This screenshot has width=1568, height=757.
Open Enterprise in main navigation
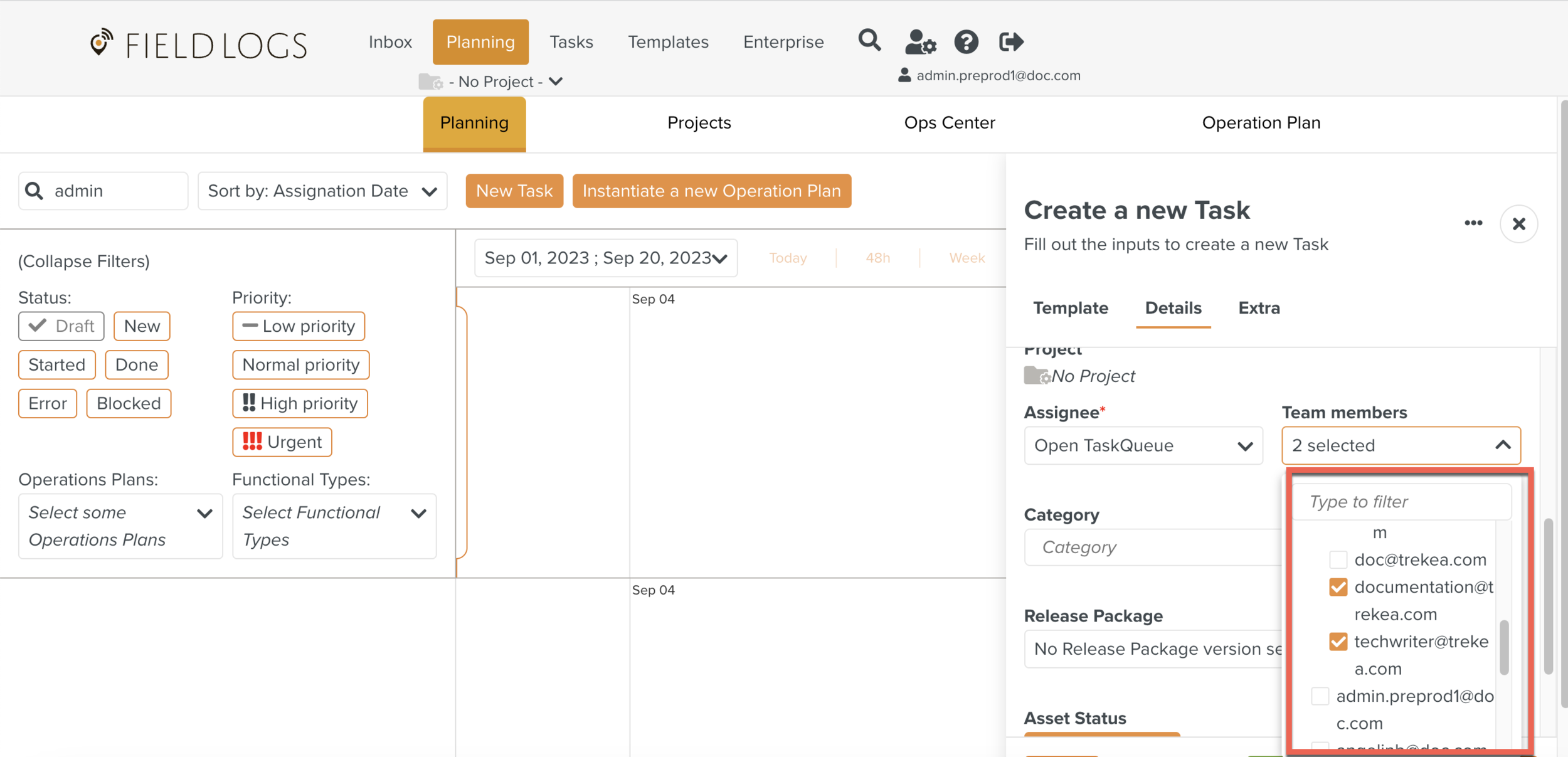point(783,42)
